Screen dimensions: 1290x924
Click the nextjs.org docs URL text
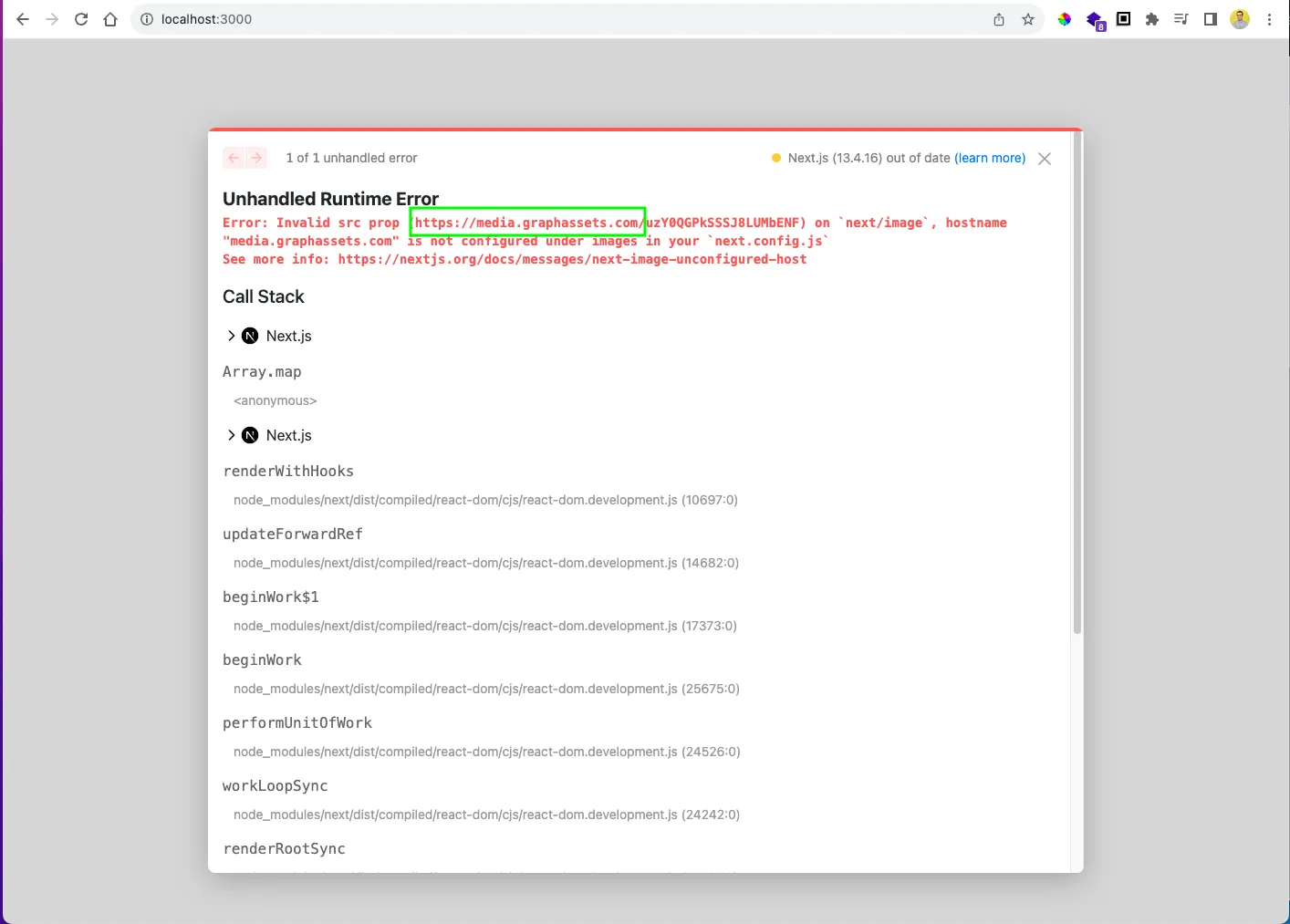(572, 259)
